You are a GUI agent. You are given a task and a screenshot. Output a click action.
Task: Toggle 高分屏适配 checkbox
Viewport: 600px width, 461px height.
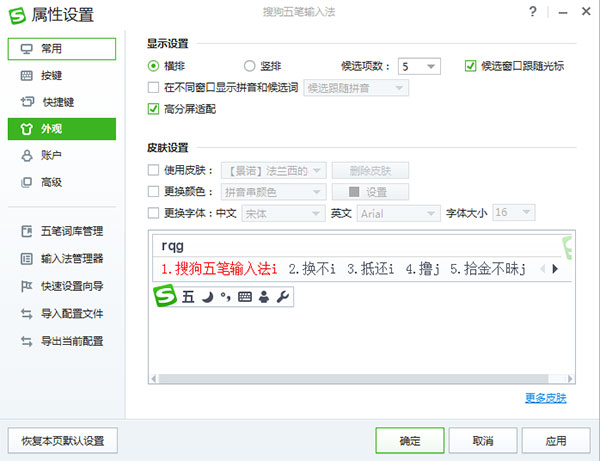coord(153,109)
